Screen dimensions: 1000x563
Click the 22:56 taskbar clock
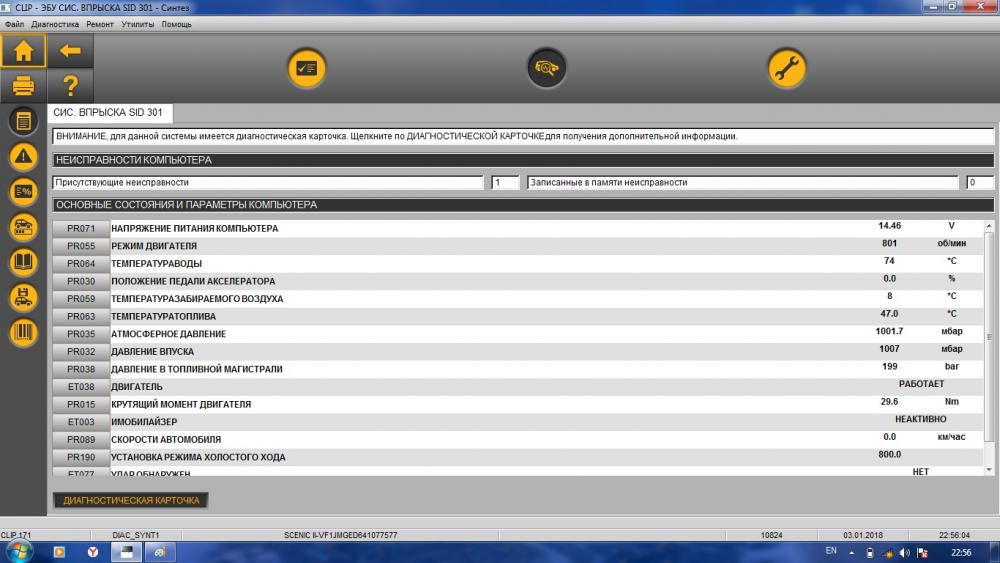coord(961,552)
